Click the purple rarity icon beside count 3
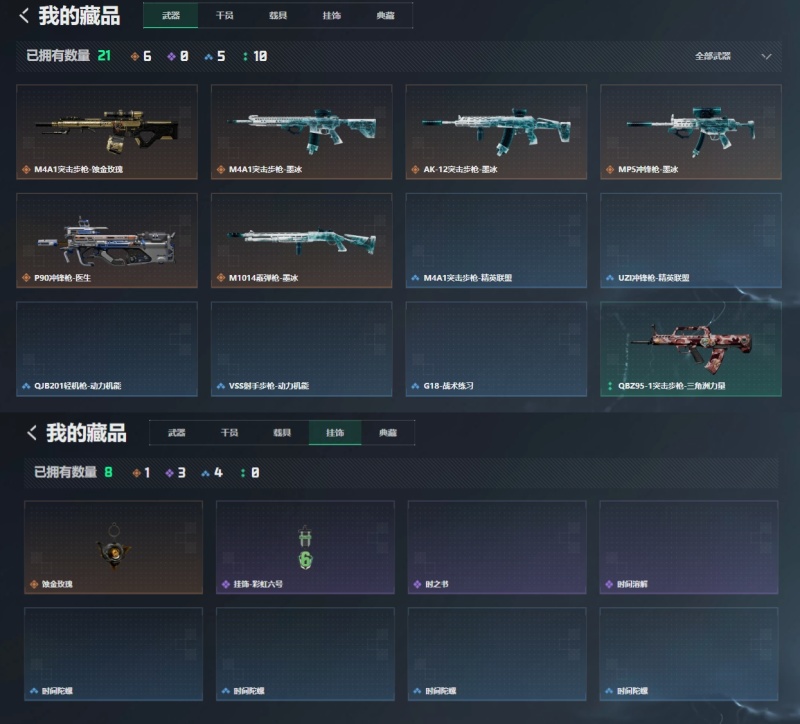Image resolution: width=800 pixels, height=724 pixels. (x=169, y=473)
